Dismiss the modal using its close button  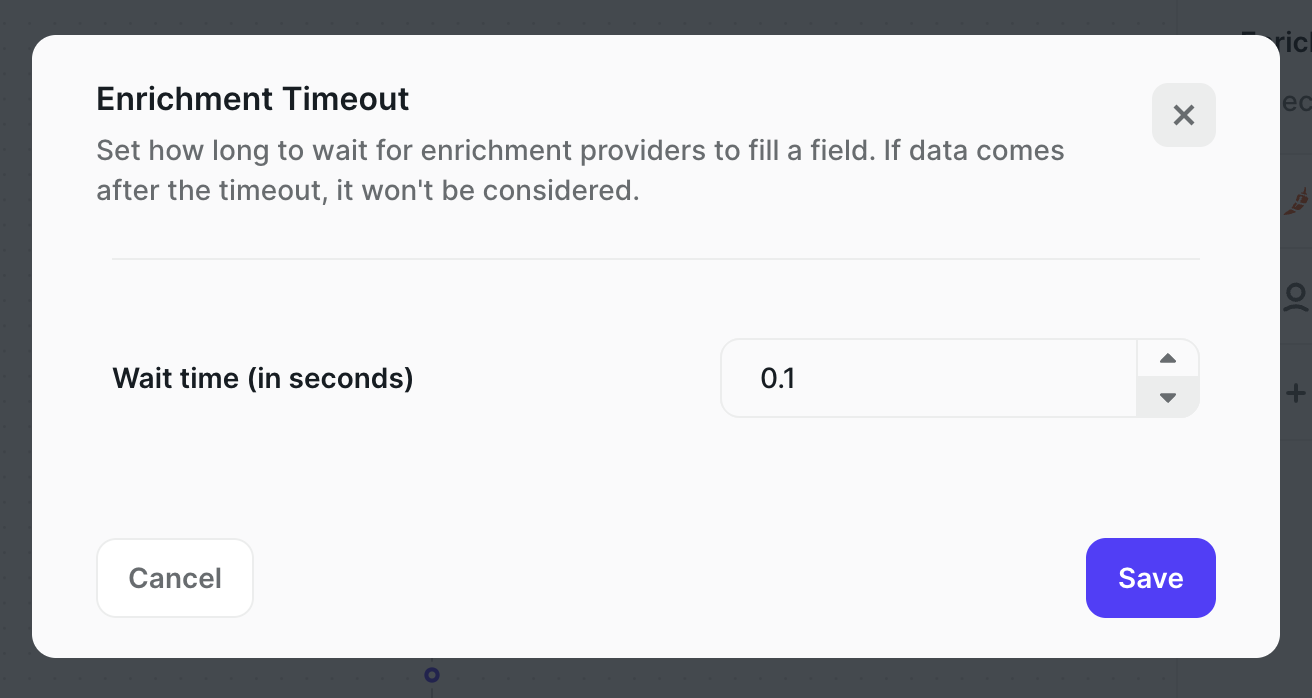pos(1183,115)
